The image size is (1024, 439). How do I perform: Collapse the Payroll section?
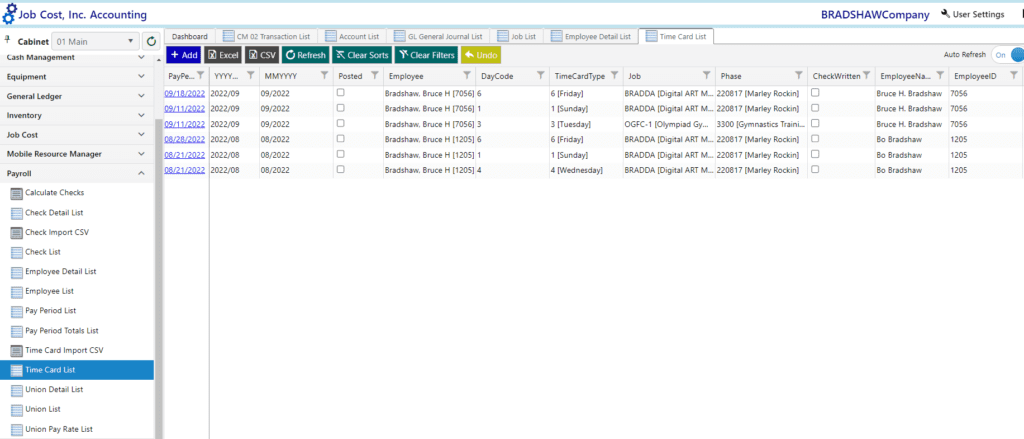[77, 174]
